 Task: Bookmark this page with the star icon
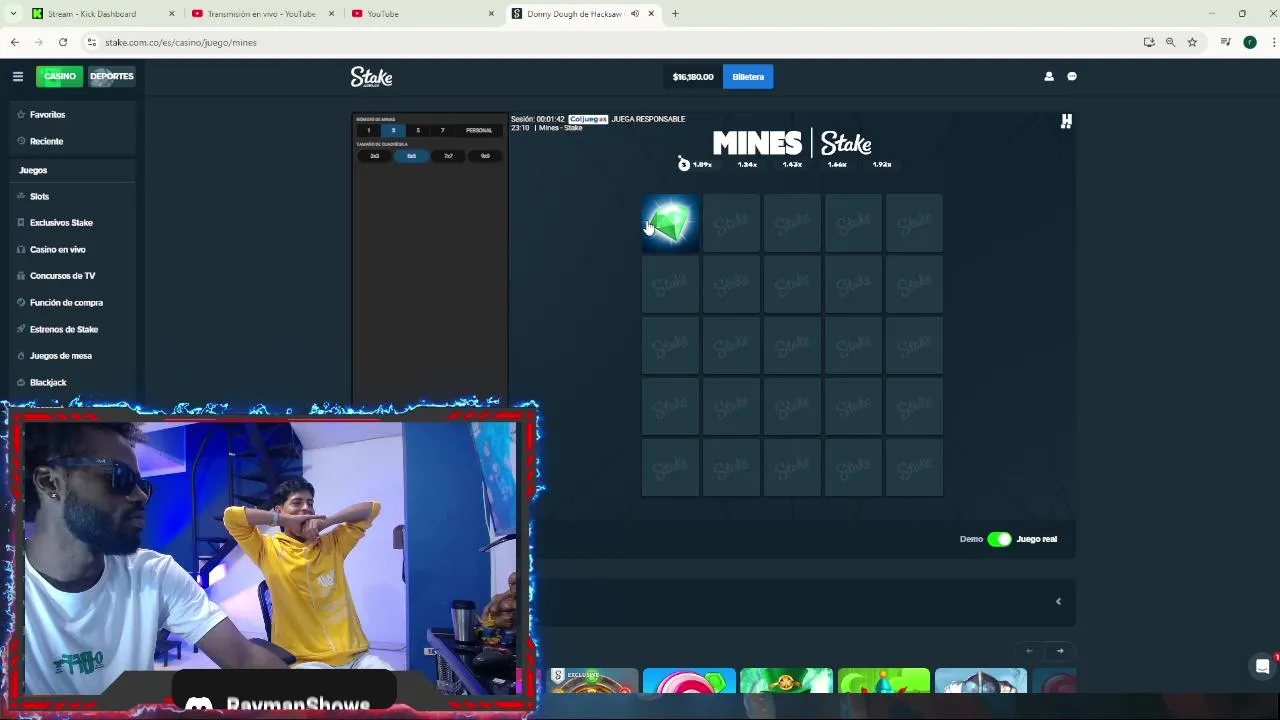coord(1192,42)
